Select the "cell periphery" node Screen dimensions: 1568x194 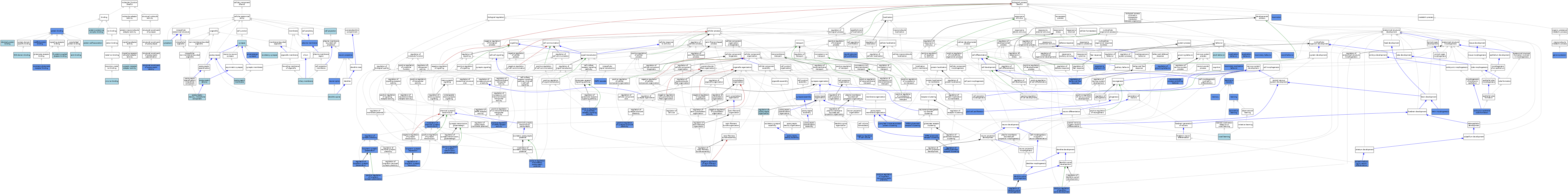tap(307, 31)
